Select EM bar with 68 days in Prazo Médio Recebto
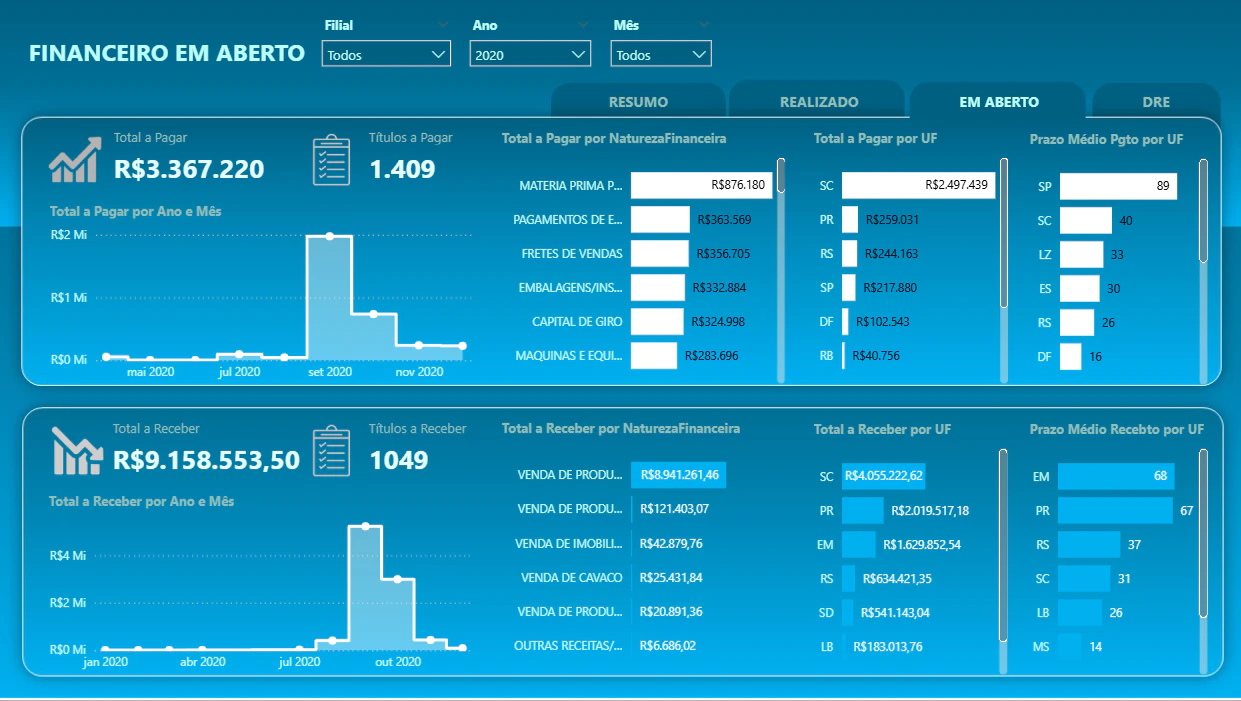 pyautogui.click(x=1116, y=476)
